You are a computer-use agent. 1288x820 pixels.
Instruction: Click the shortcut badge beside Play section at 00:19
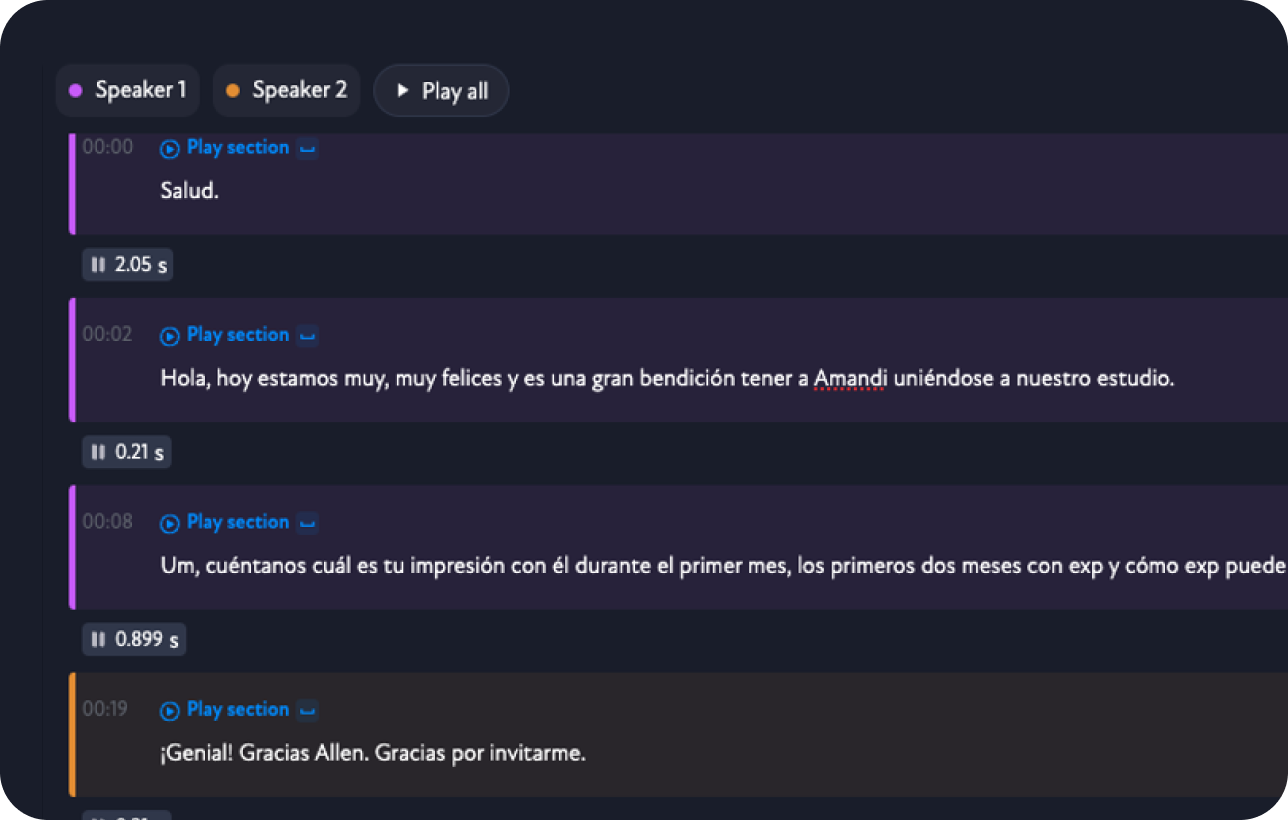click(x=307, y=710)
